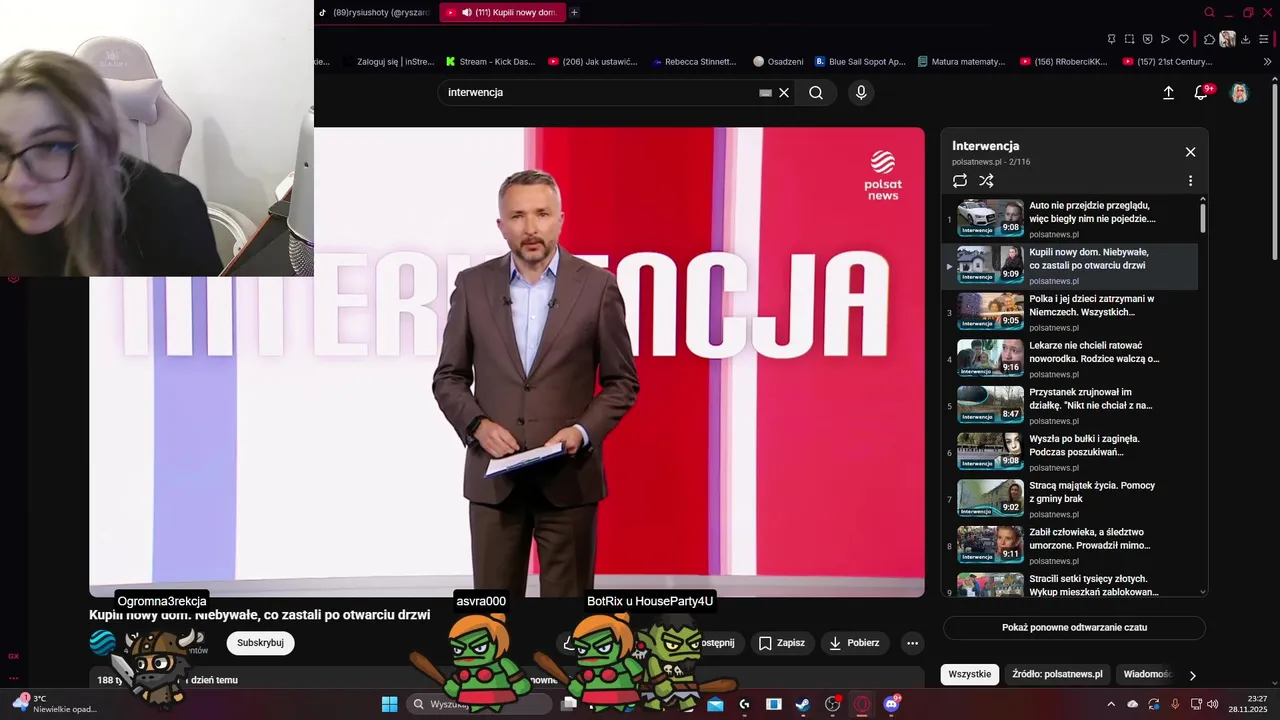Screen dimensions: 1280x720
Task: Search with the magnifier button beside the query
Action: [816, 93]
